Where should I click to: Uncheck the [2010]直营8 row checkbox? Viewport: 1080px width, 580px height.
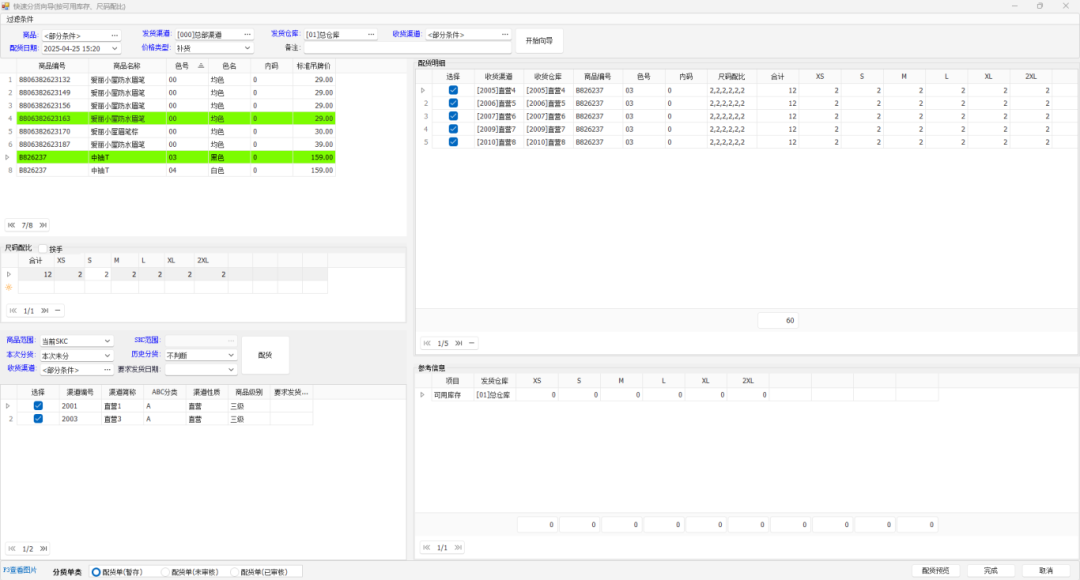(x=453, y=142)
